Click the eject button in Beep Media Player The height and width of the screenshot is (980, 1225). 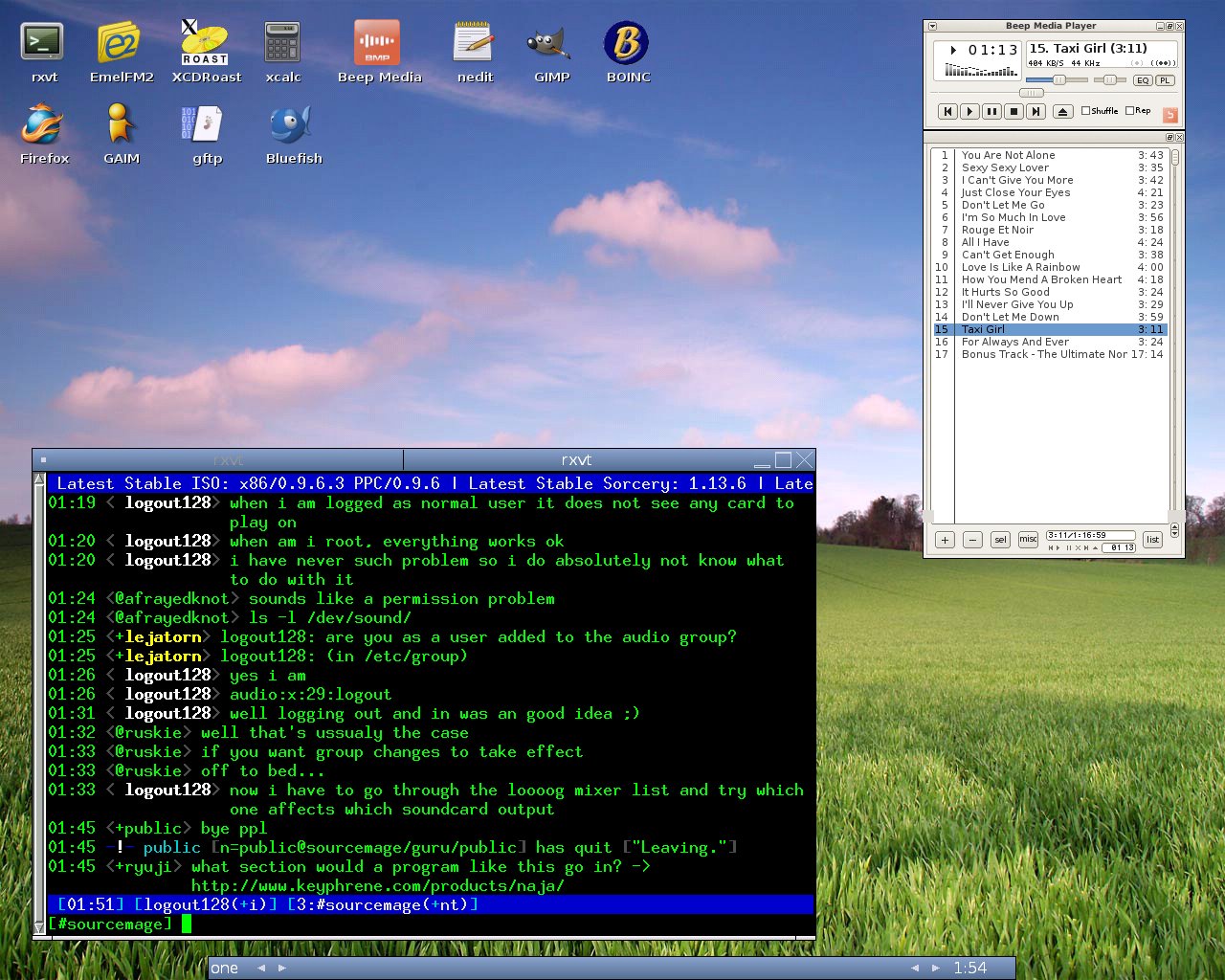point(1062,112)
